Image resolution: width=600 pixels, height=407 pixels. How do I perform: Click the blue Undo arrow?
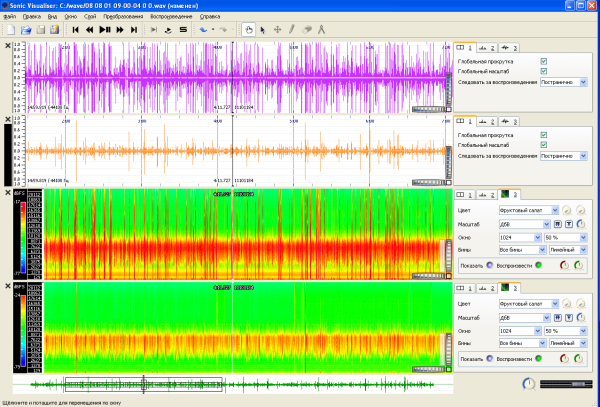(x=204, y=29)
